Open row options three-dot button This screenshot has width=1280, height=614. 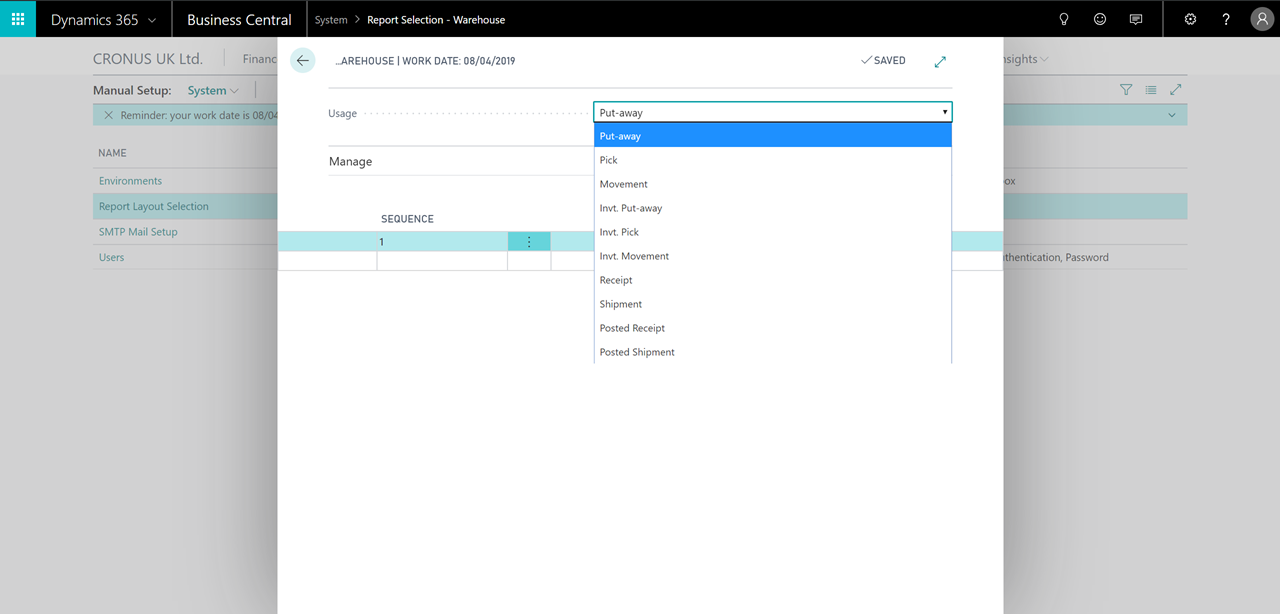529,242
